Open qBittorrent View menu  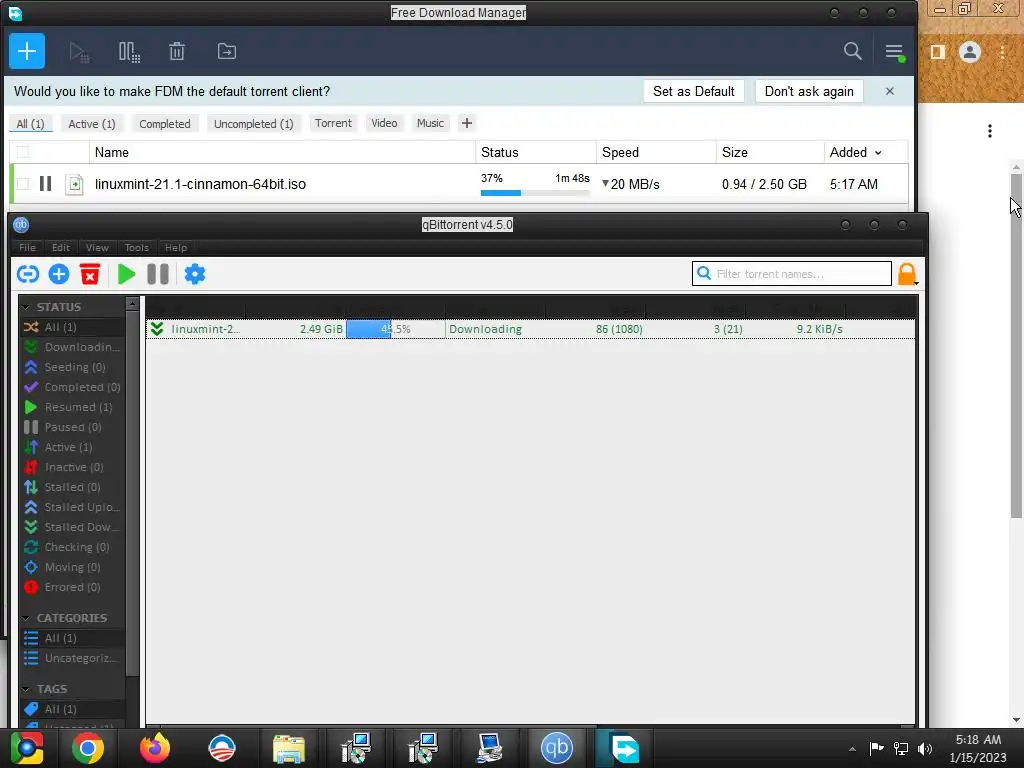[x=97, y=248]
